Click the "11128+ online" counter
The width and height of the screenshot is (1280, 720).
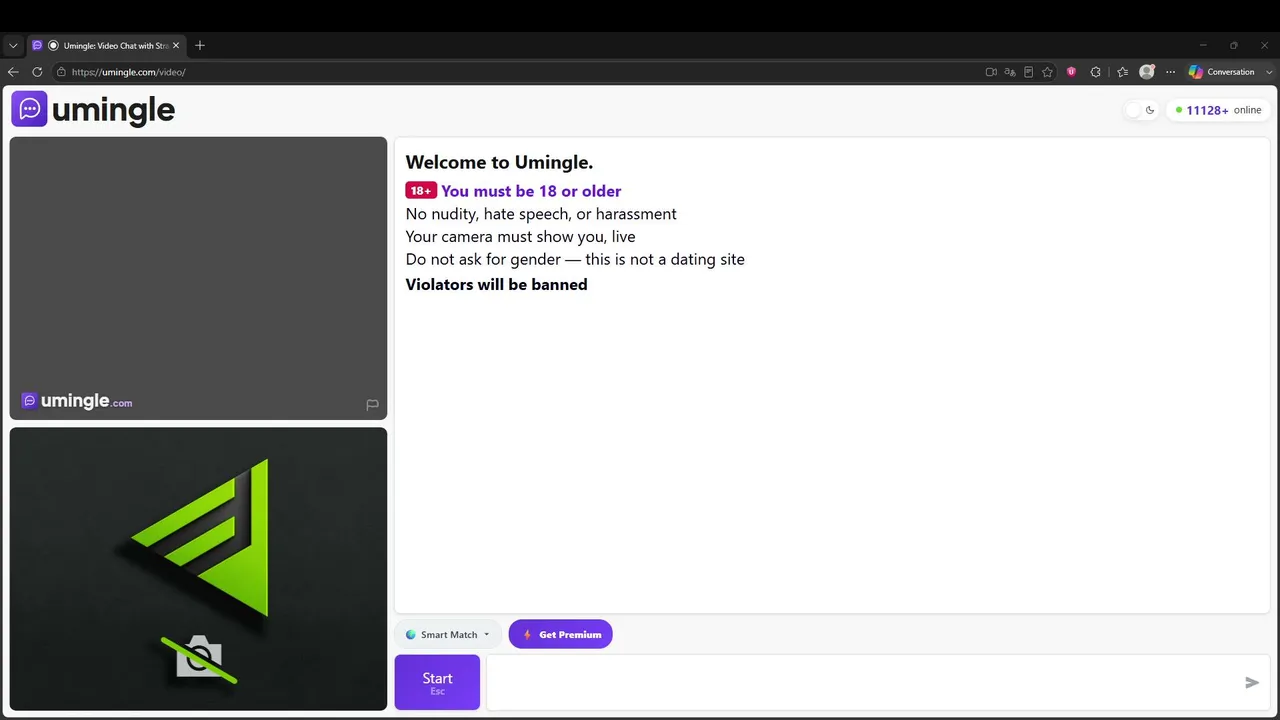click(x=1218, y=110)
